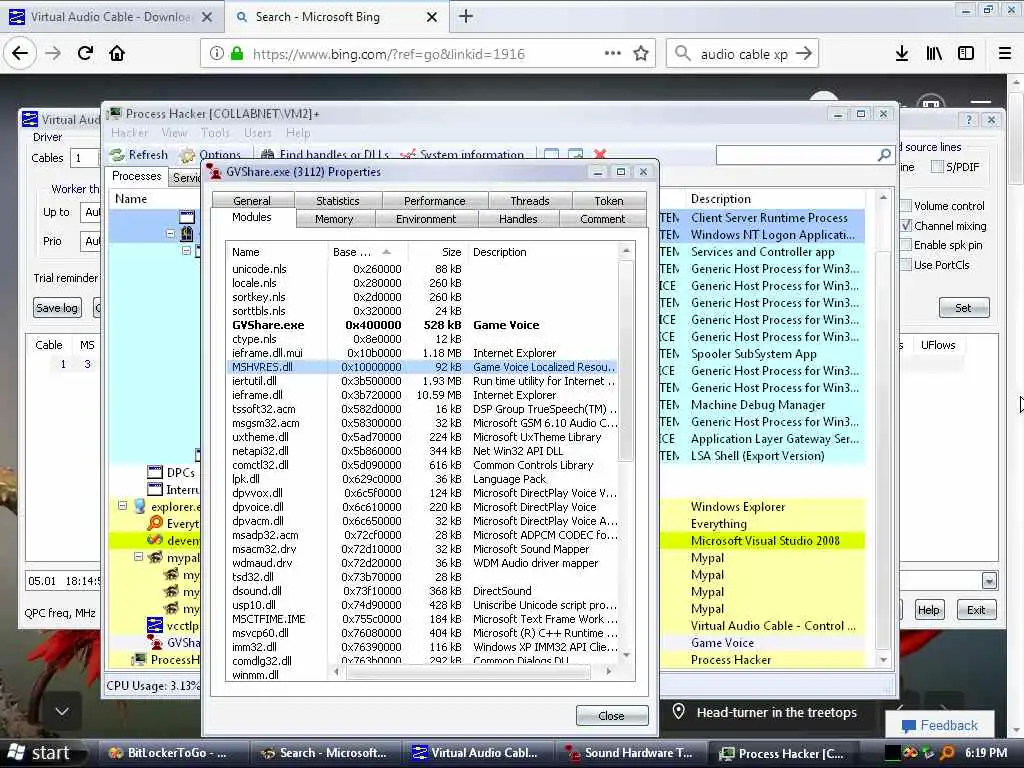The image size is (1024, 768).
Task: Click the red X terminate toolbar icon
Action: [x=600, y=154]
